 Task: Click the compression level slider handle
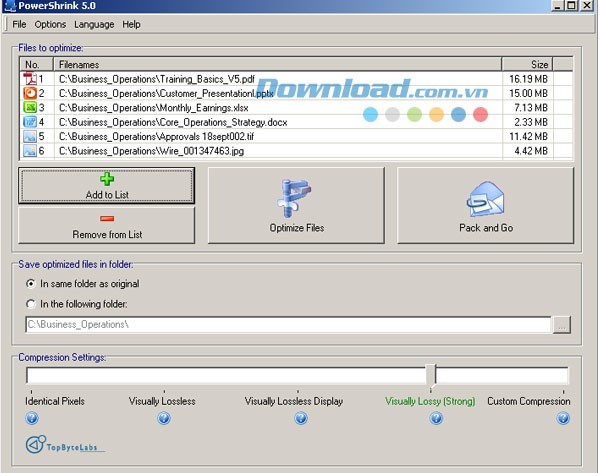coord(431,376)
